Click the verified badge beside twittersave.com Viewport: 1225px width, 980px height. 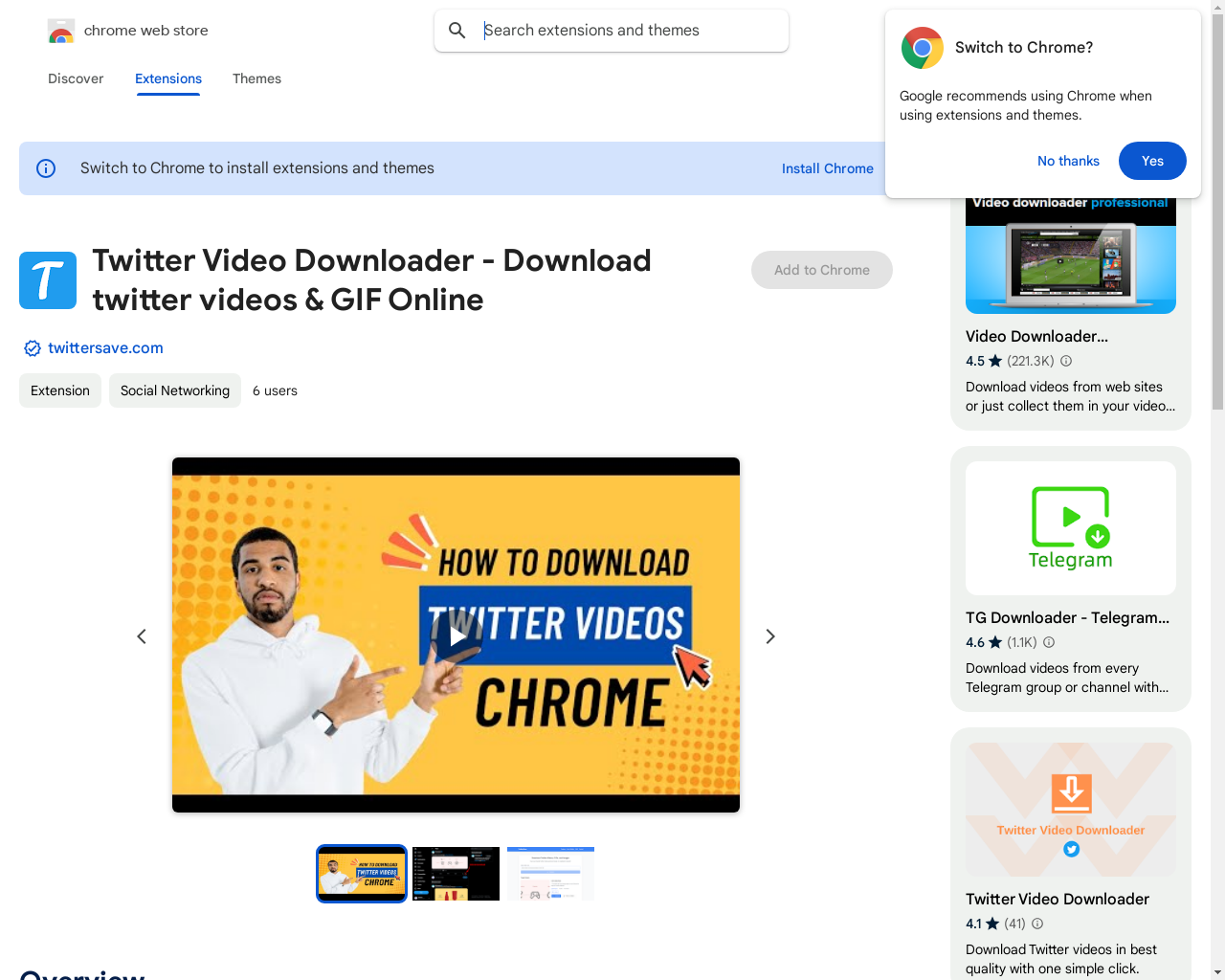point(32,348)
